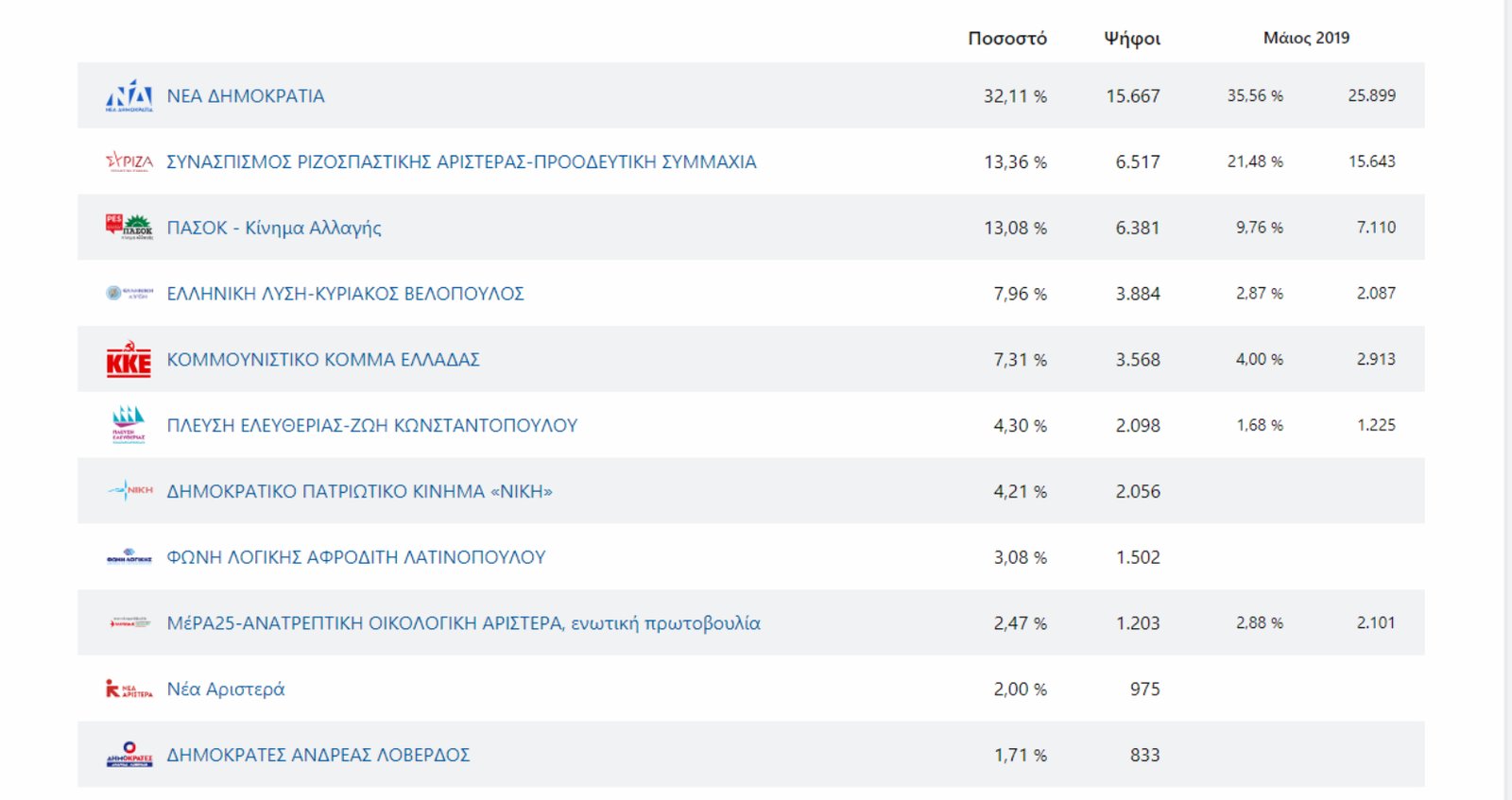Click the PASOK party logo
Screen dimensions: 1512x800
(x=129, y=227)
